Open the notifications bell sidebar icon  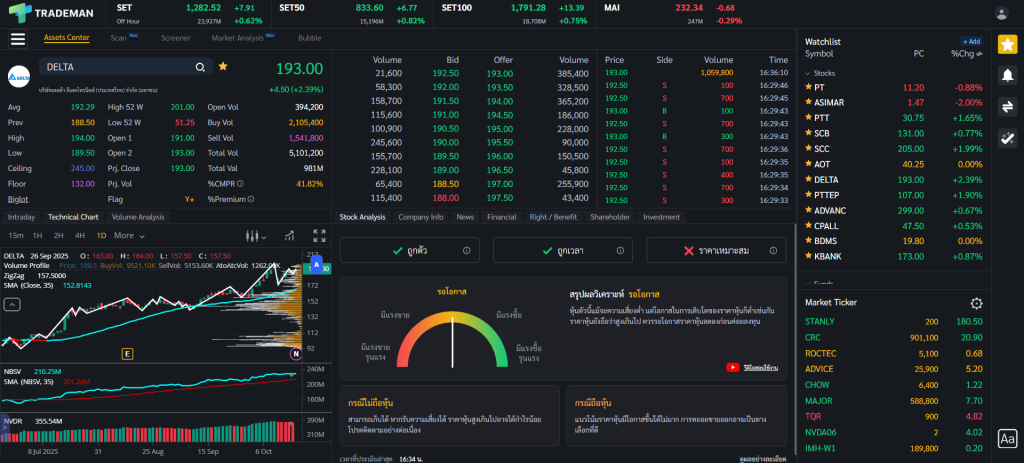click(x=1007, y=75)
